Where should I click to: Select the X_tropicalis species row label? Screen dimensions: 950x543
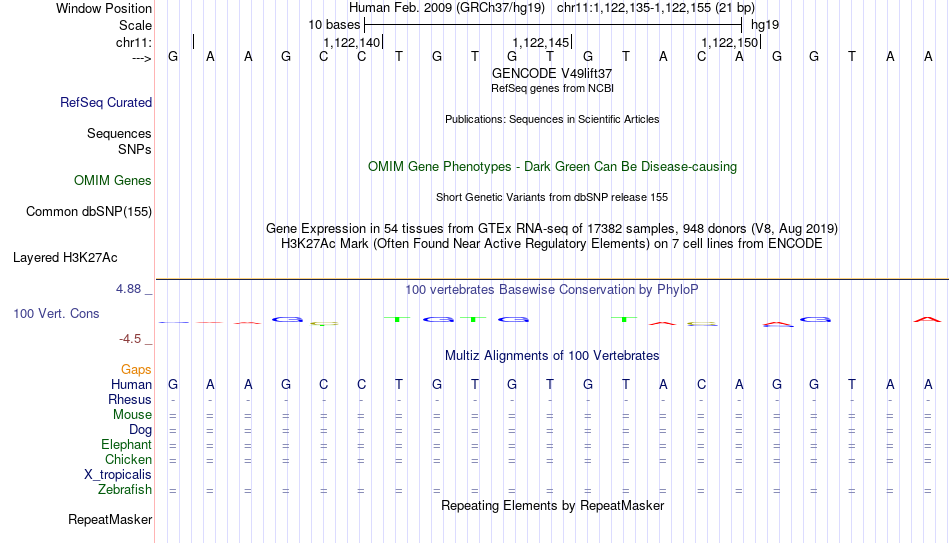pyautogui.click(x=118, y=475)
